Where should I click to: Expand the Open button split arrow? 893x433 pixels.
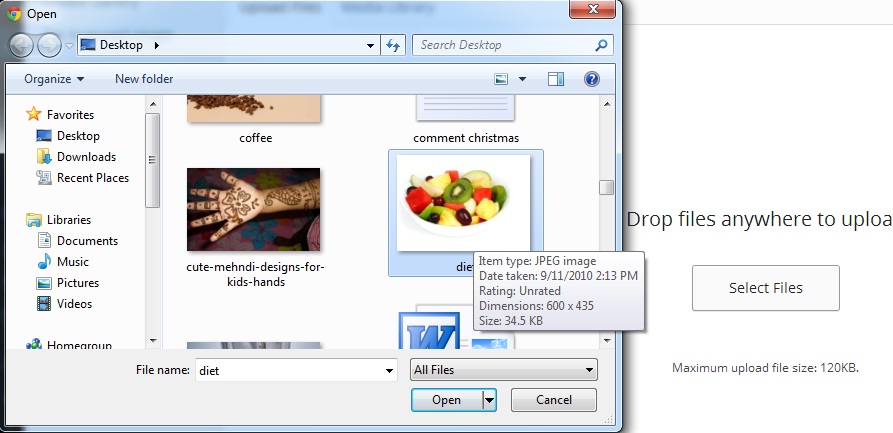489,400
